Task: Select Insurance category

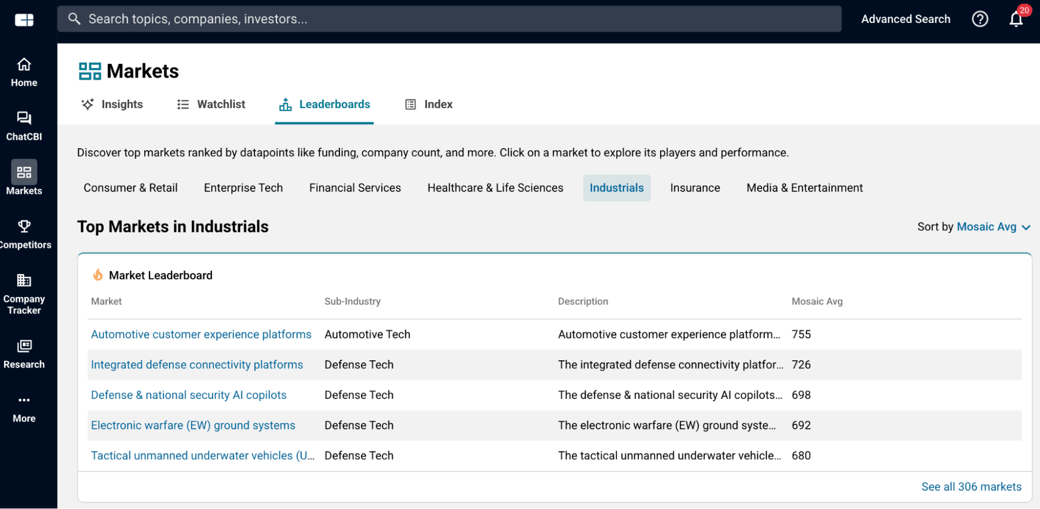Action: pyautogui.click(x=695, y=188)
